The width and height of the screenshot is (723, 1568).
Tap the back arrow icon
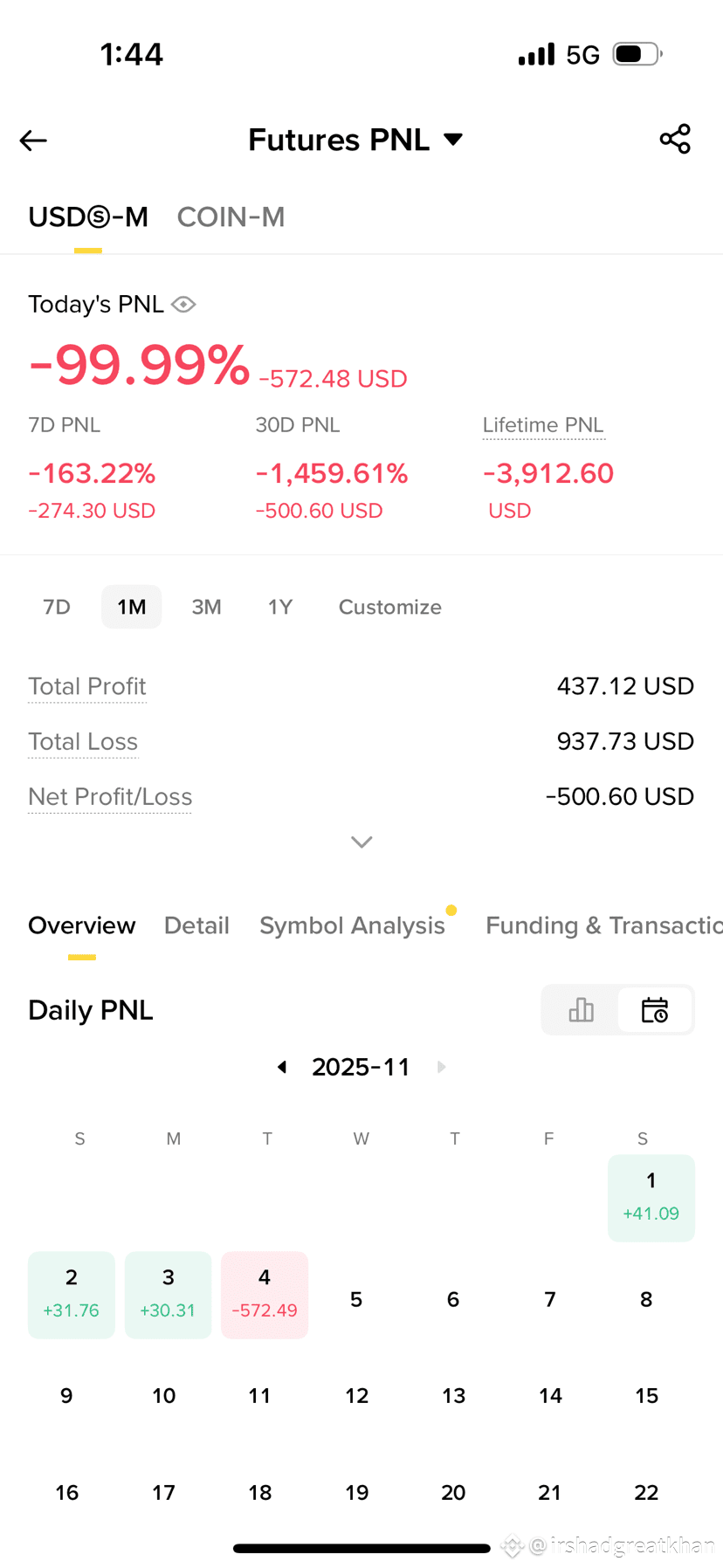pos(33,141)
